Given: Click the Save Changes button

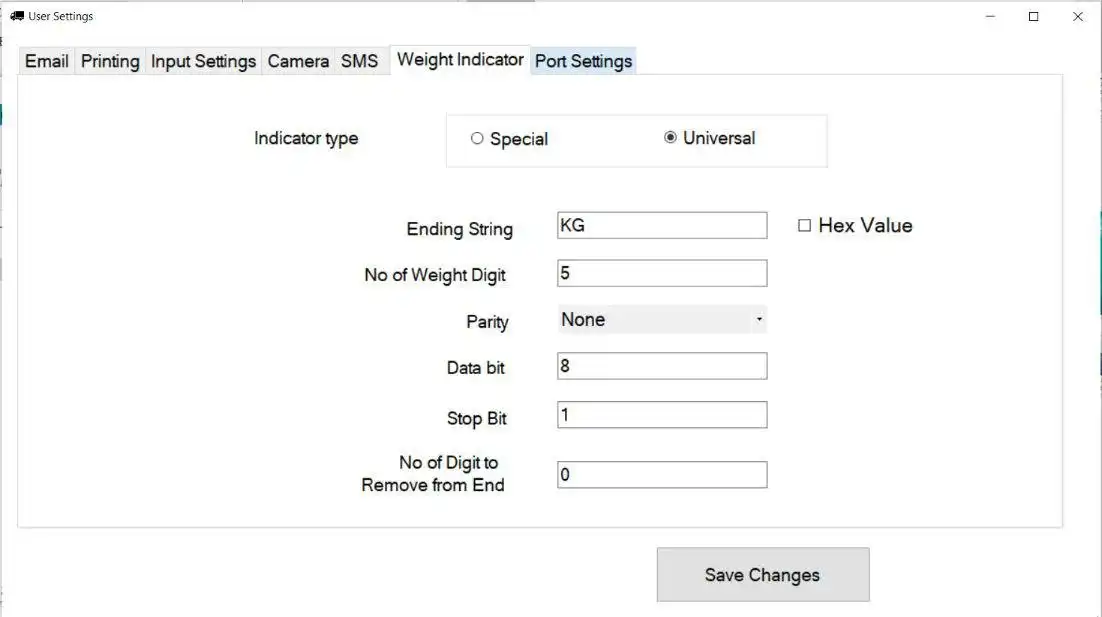Looking at the screenshot, I should (762, 575).
